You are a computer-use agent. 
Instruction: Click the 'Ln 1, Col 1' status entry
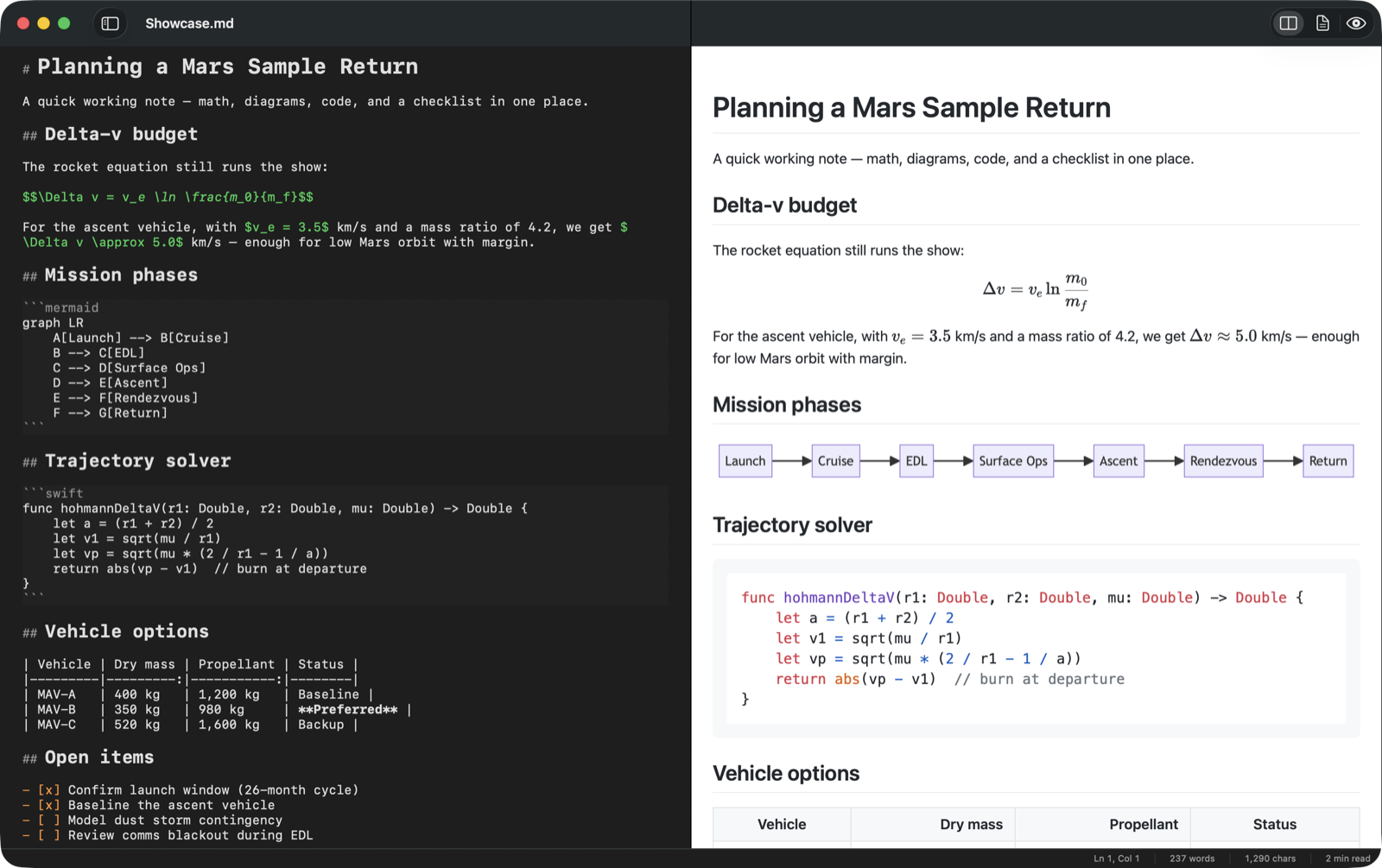(x=1116, y=858)
